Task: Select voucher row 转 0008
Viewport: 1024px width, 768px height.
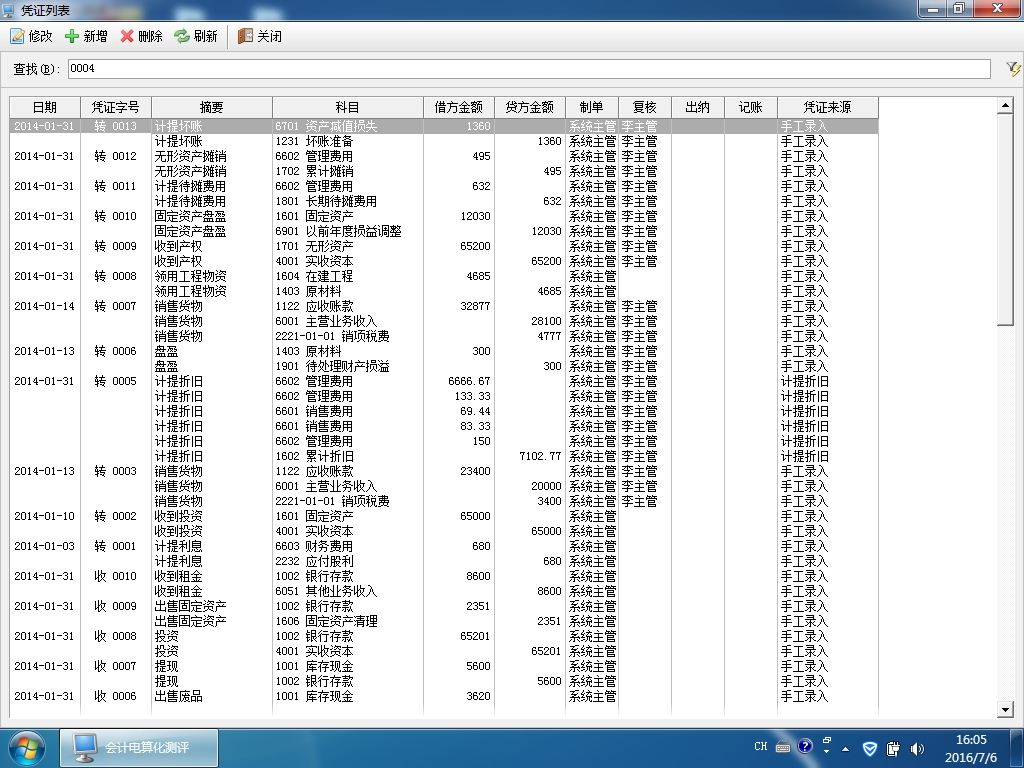Action: coord(443,276)
